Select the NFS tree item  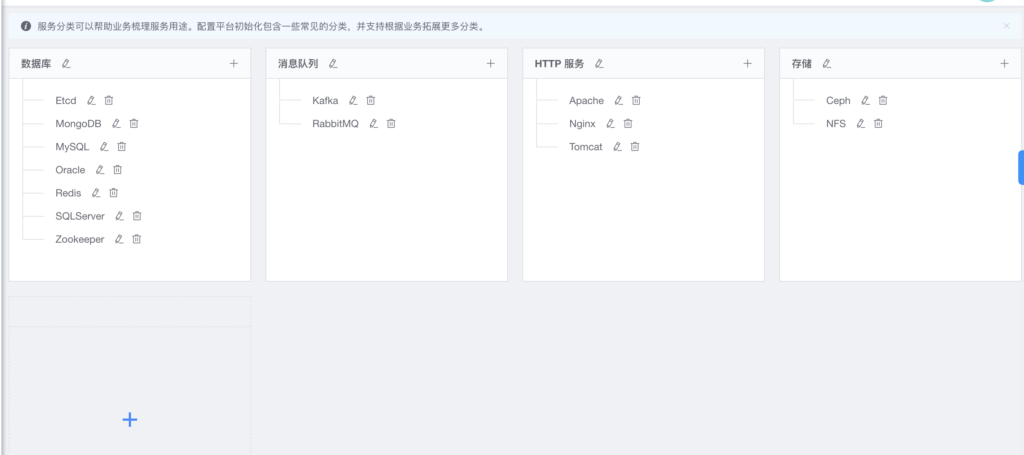(836, 123)
